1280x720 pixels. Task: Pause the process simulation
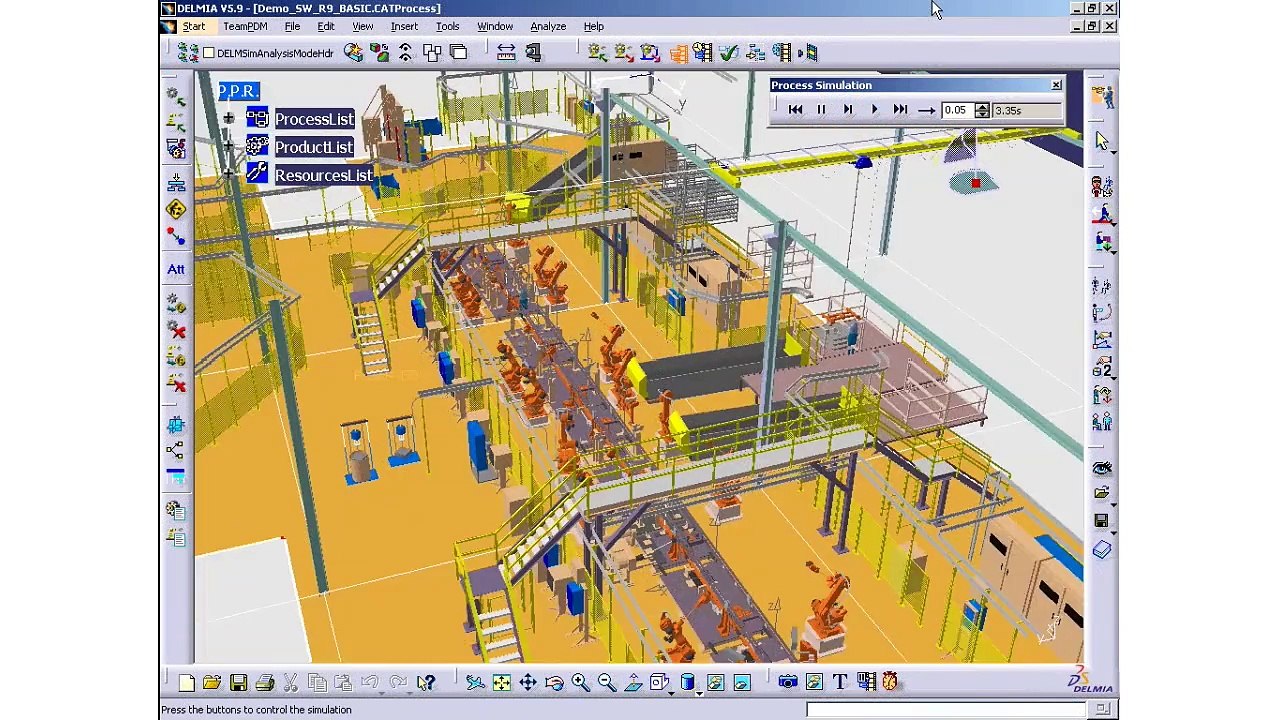click(821, 110)
